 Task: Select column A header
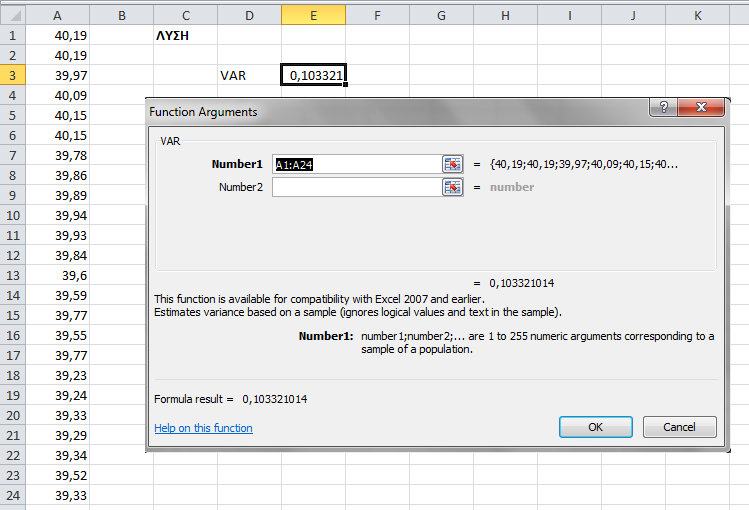tap(57, 15)
